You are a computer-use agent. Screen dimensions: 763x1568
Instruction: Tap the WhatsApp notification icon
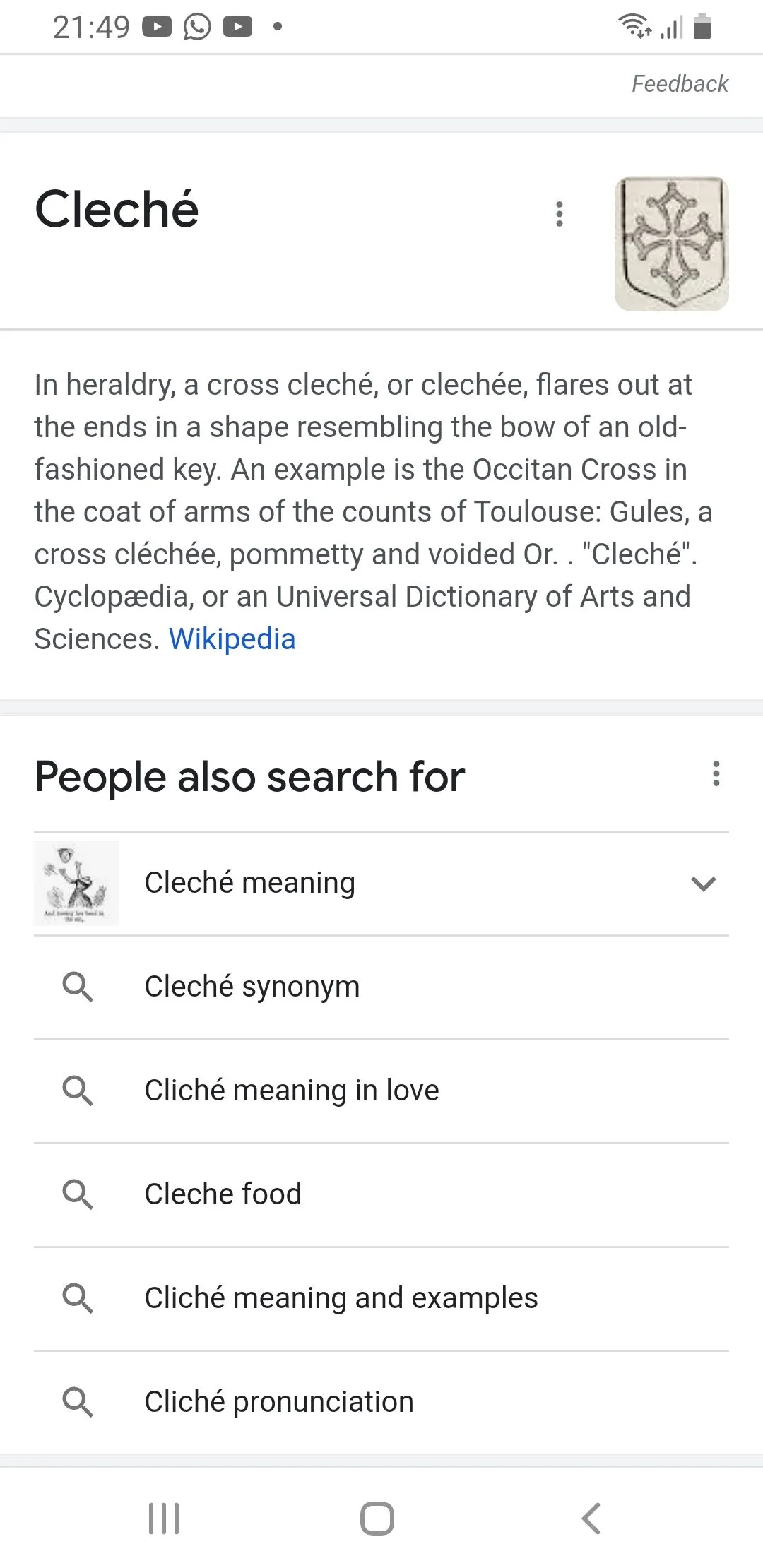197,28
